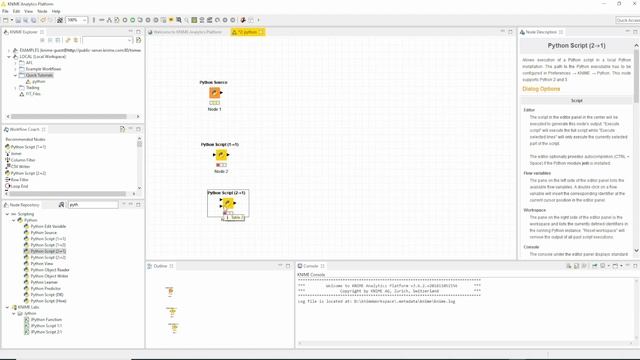Select Loop End in Workflow Coach list
This screenshot has width=640, height=360.
click(19, 186)
